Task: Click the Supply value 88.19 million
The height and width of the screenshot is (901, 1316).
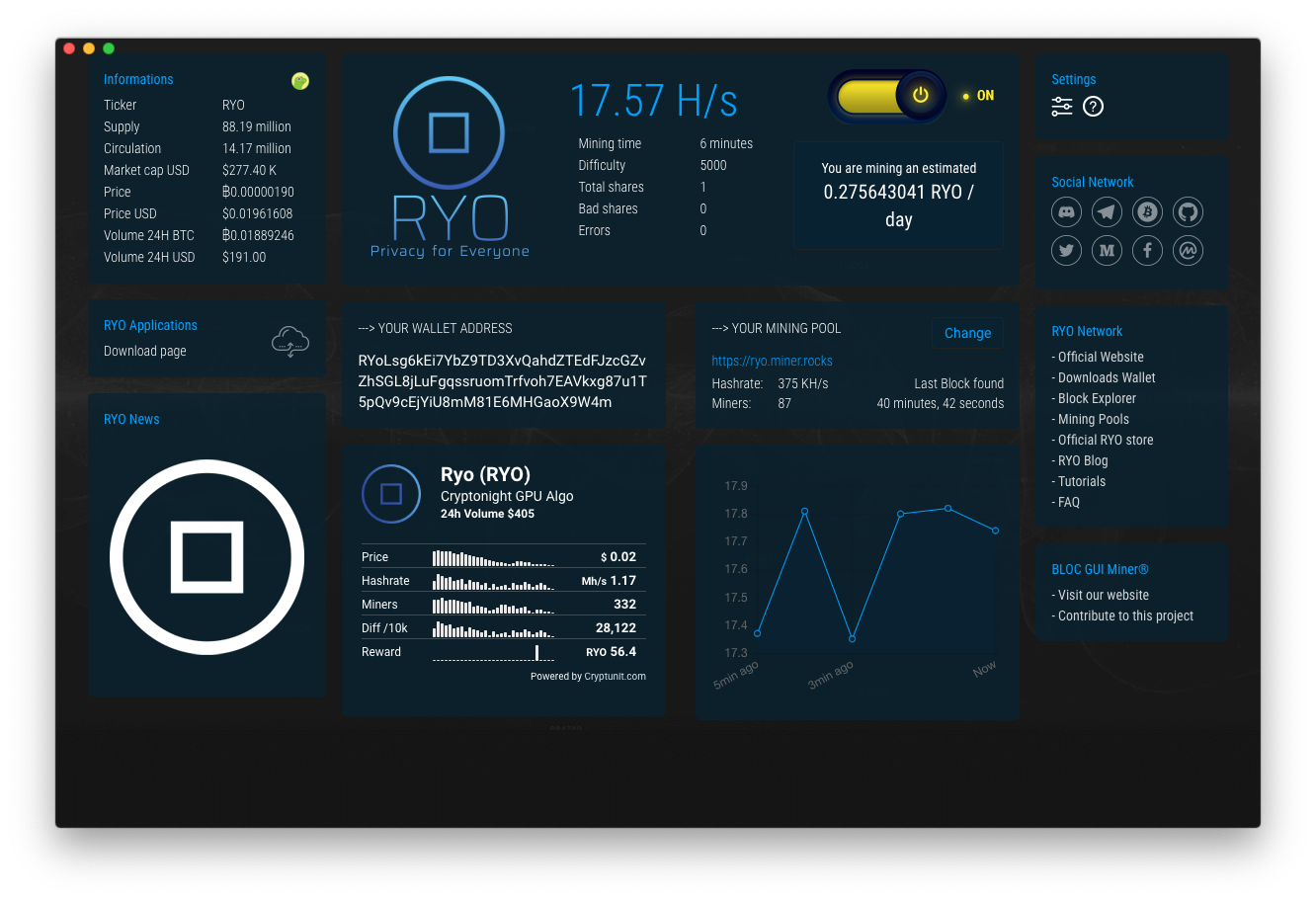Action: coord(257,126)
